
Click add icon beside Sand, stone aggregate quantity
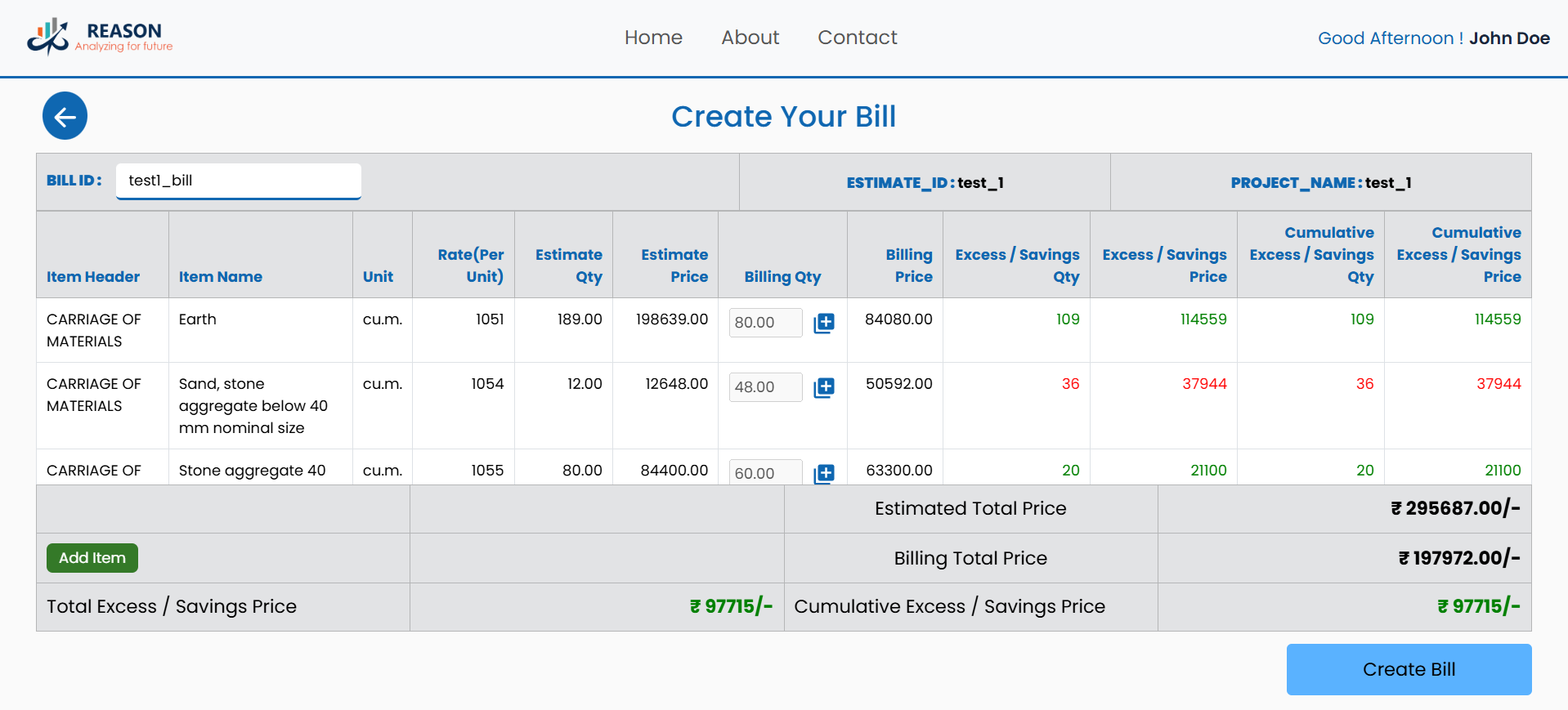point(823,387)
